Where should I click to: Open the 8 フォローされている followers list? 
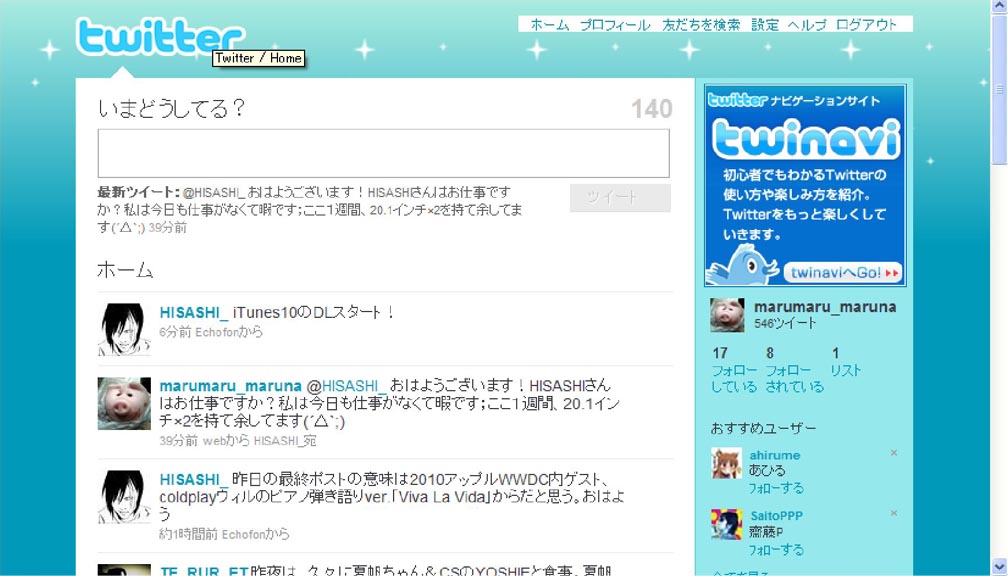pos(795,370)
